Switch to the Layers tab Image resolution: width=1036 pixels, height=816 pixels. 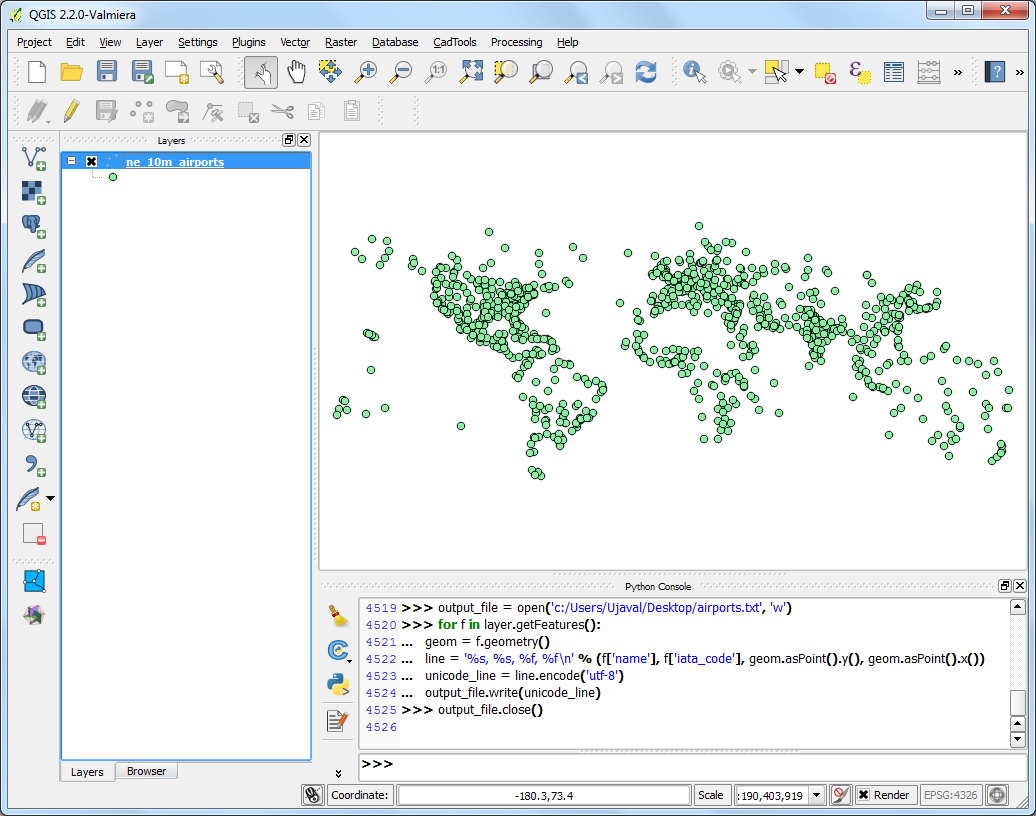87,772
